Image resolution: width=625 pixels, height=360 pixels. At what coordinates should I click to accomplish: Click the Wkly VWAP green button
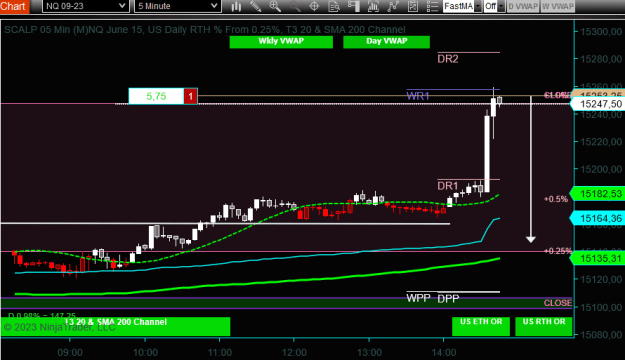[x=281, y=41]
